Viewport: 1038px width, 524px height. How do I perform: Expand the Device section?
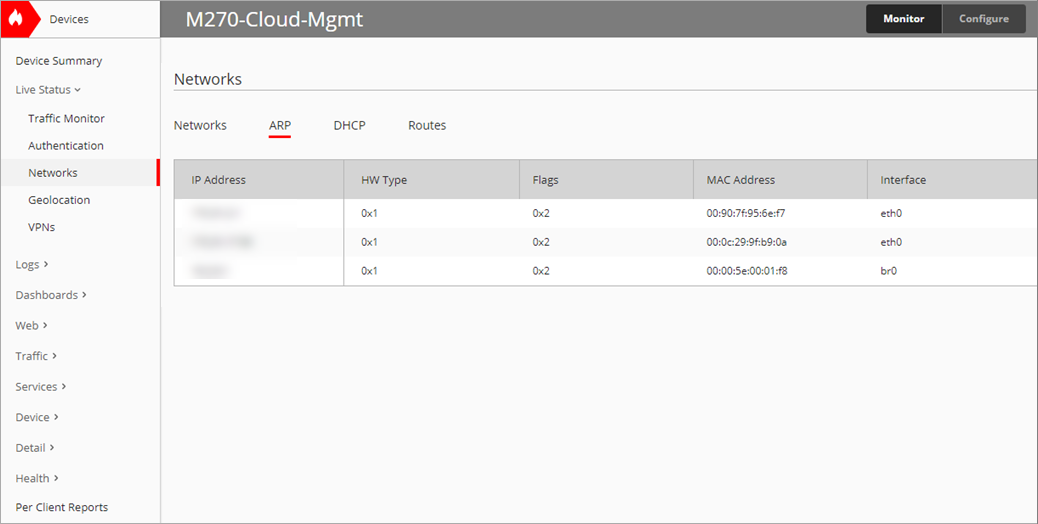[37, 417]
